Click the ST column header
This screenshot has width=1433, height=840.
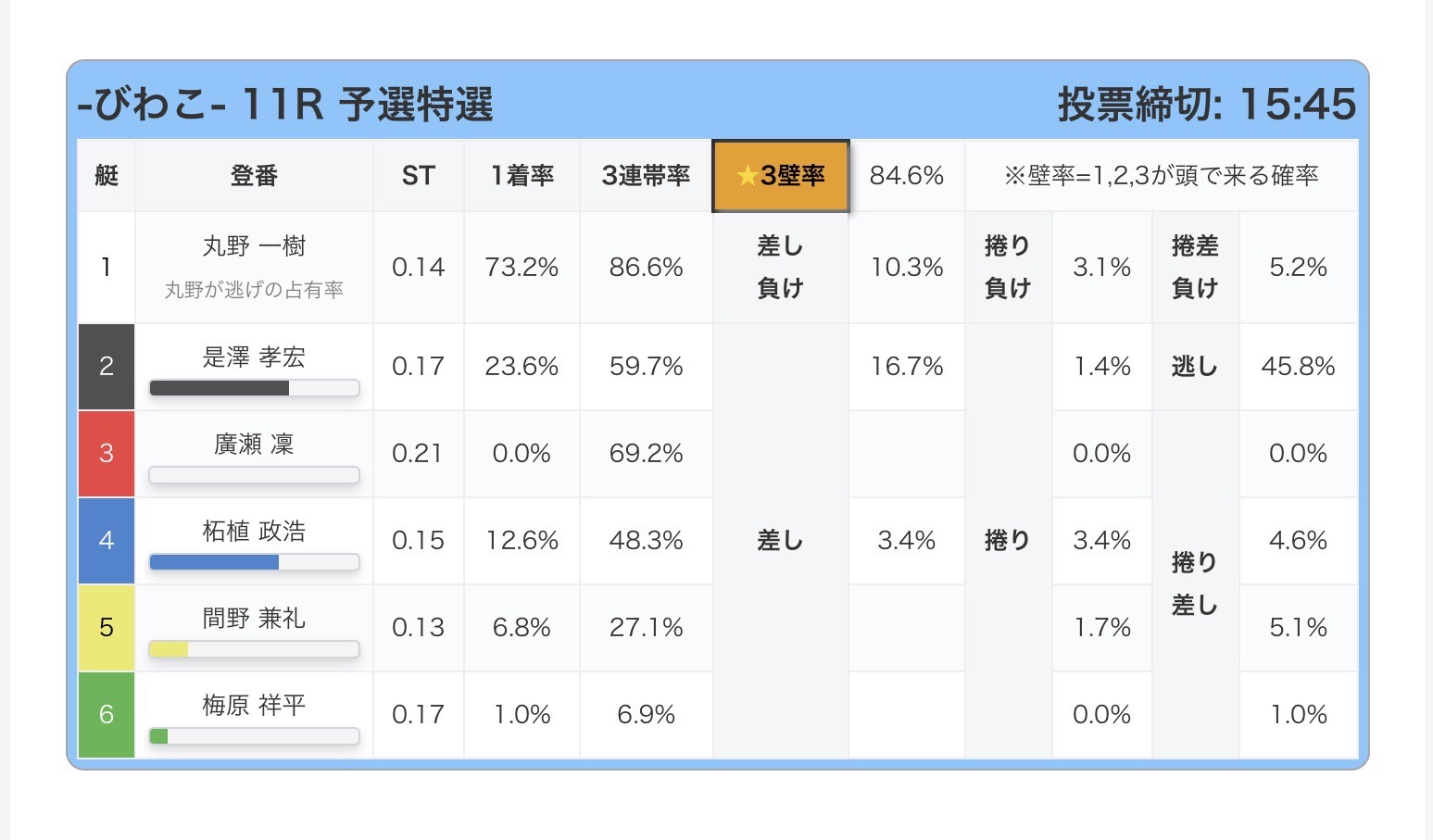[419, 176]
